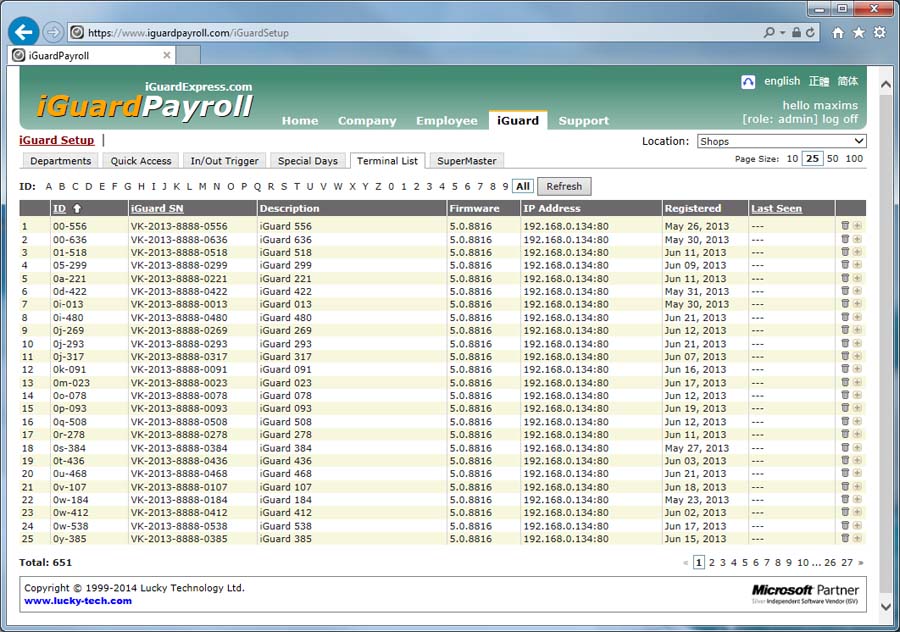The width and height of the screenshot is (900, 632).
Task: View the security lock icon in address bar
Action: (797, 33)
